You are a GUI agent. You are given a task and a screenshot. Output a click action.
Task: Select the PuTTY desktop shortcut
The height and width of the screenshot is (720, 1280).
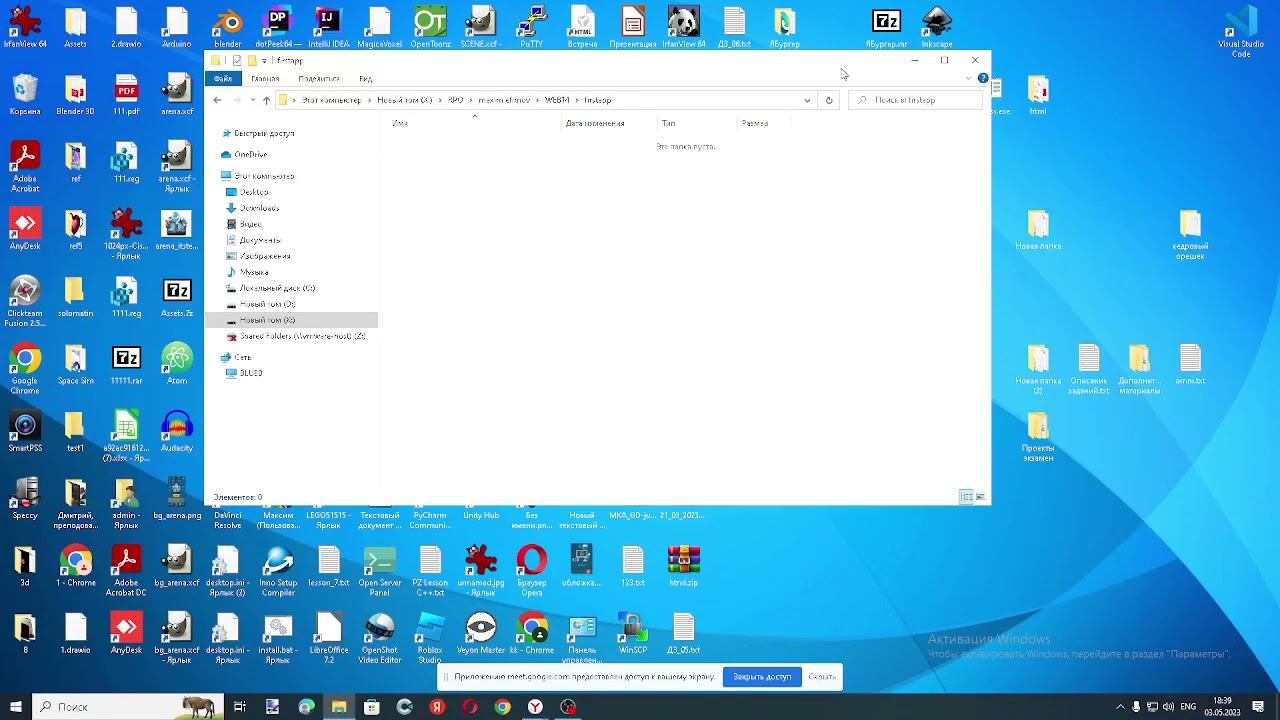[531, 27]
